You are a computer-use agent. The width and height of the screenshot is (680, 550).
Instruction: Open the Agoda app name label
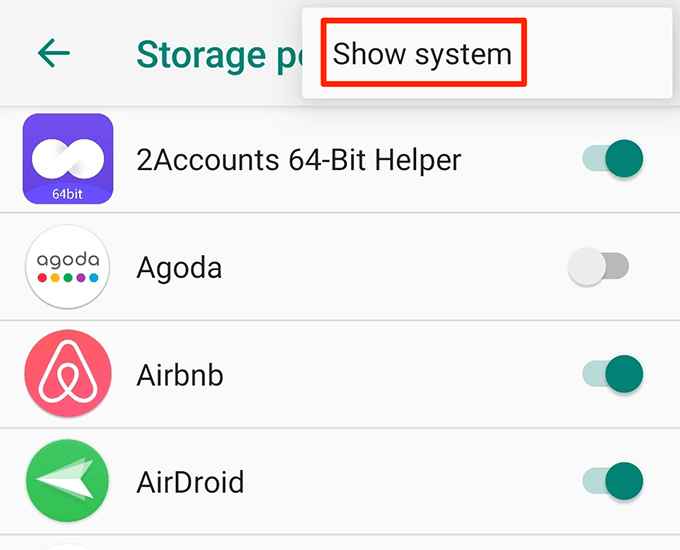[179, 267]
